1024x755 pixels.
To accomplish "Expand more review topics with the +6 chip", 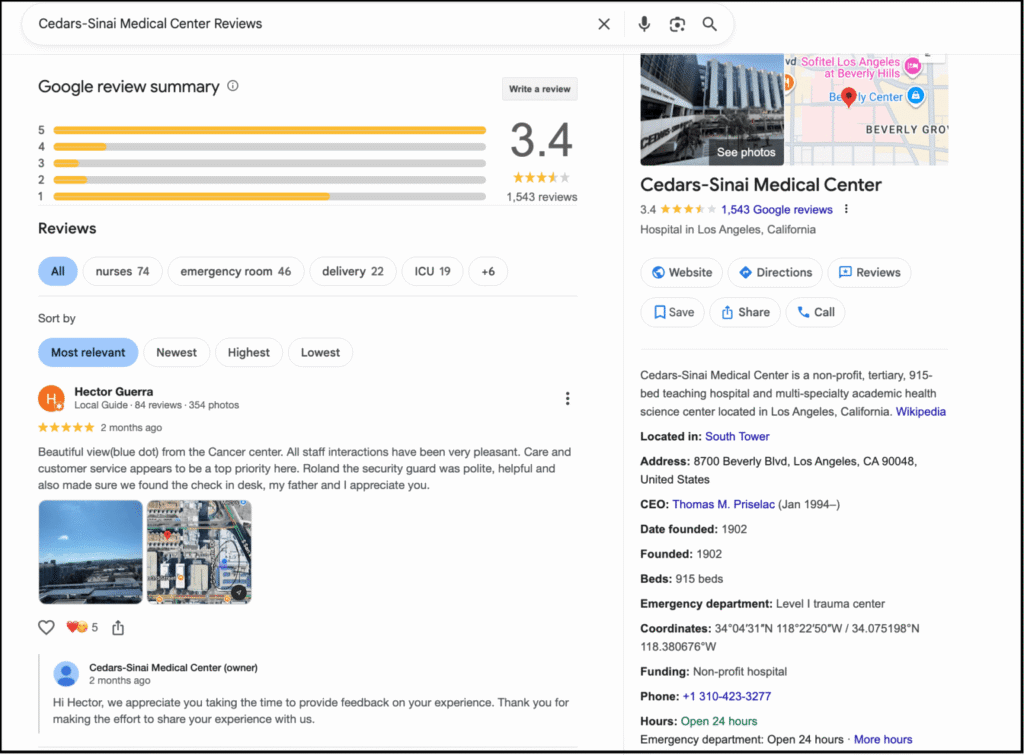I will click(488, 271).
